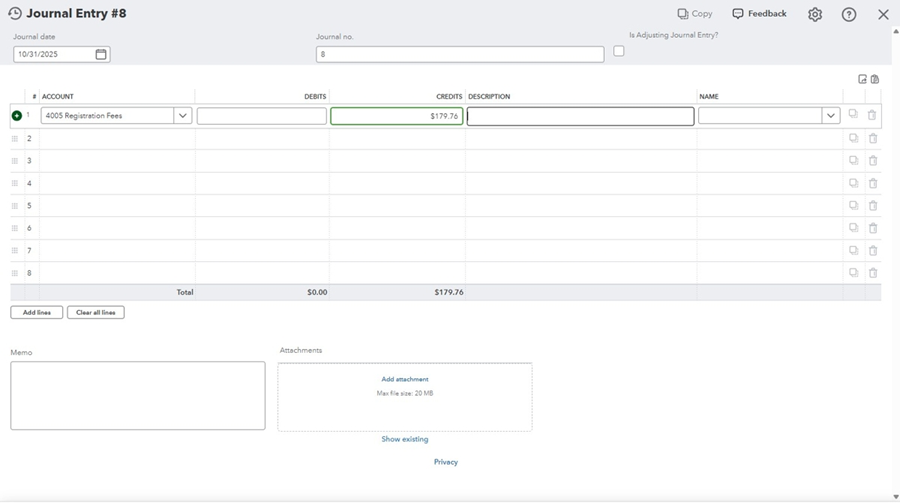Viewport: 900px width, 503px height.
Task: Click the Add lines button
Action: (x=37, y=313)
